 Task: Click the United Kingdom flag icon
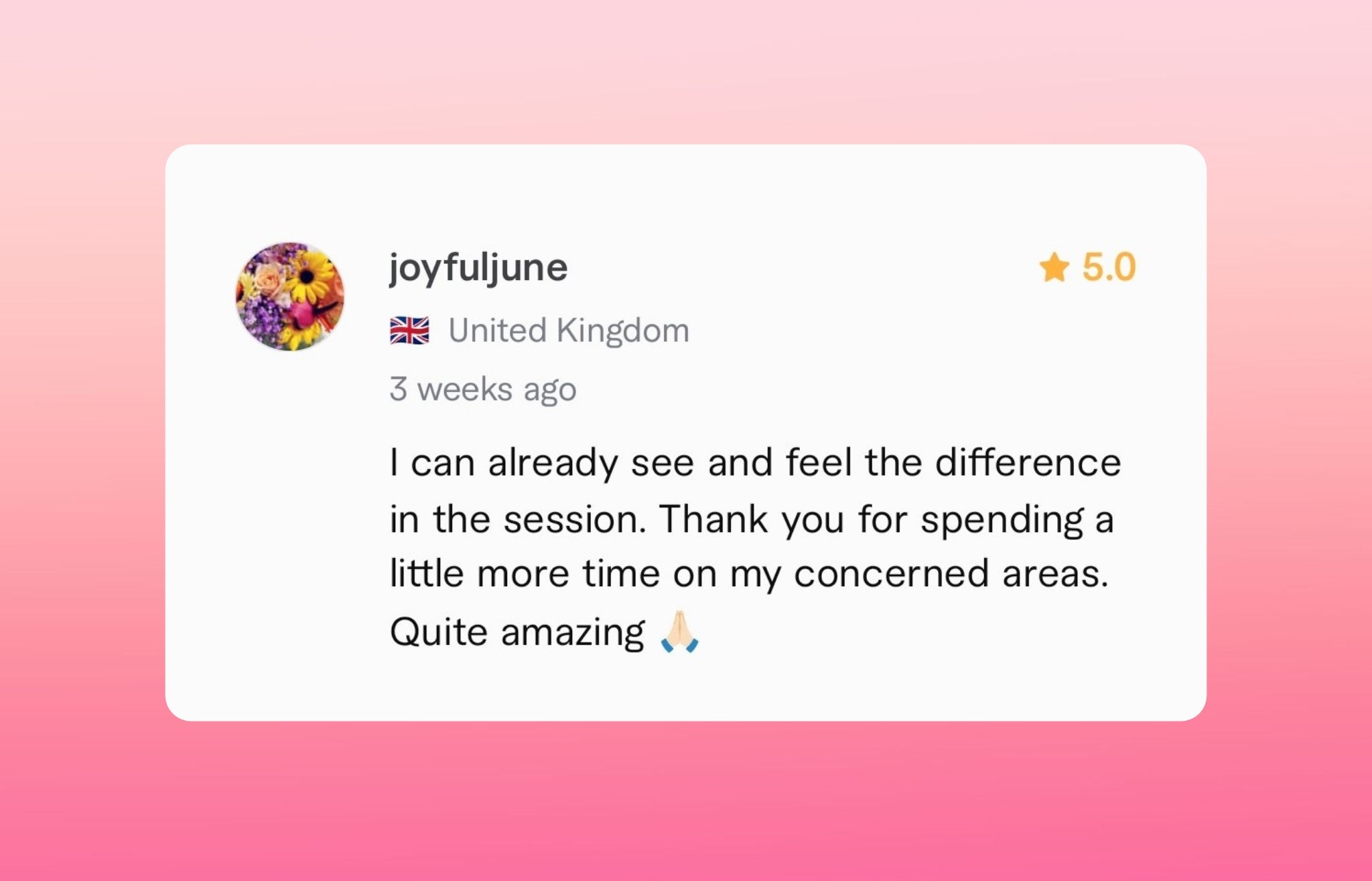[x=409, y=330]
